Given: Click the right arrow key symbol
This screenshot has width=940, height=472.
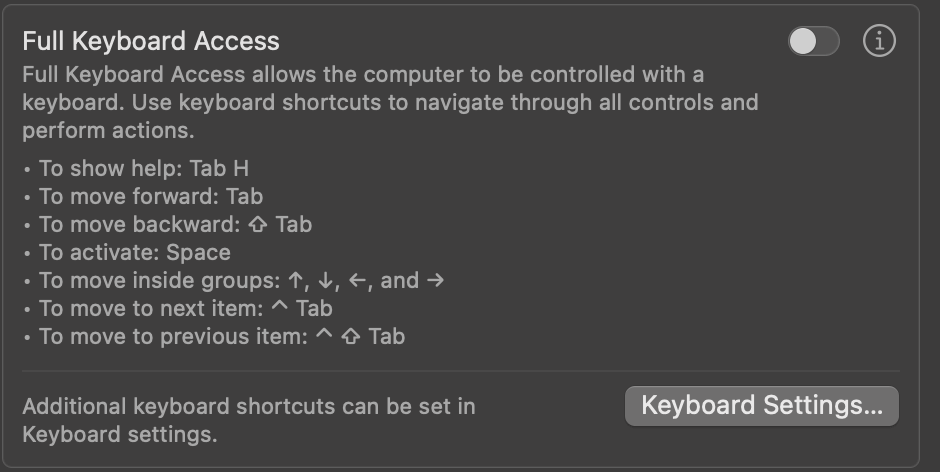Looking at the screenshot, I should click(x=435, y=280).
